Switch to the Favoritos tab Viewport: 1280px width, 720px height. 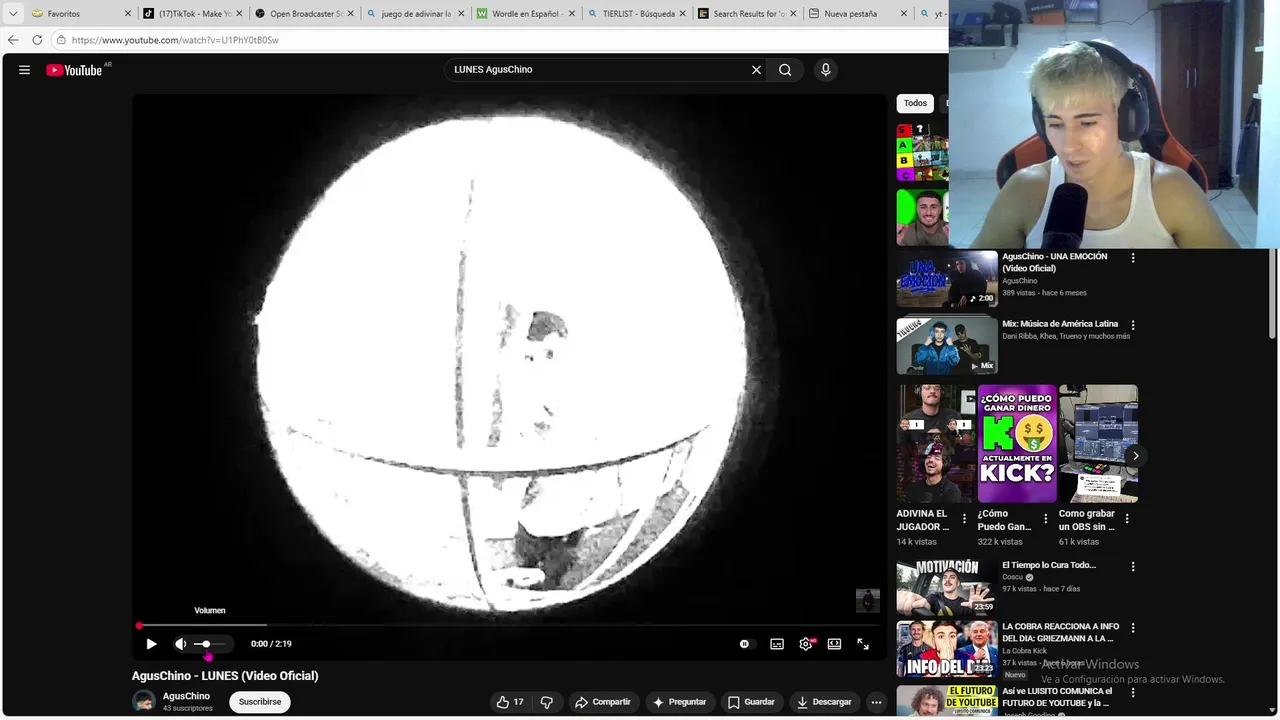click(82, 14)
